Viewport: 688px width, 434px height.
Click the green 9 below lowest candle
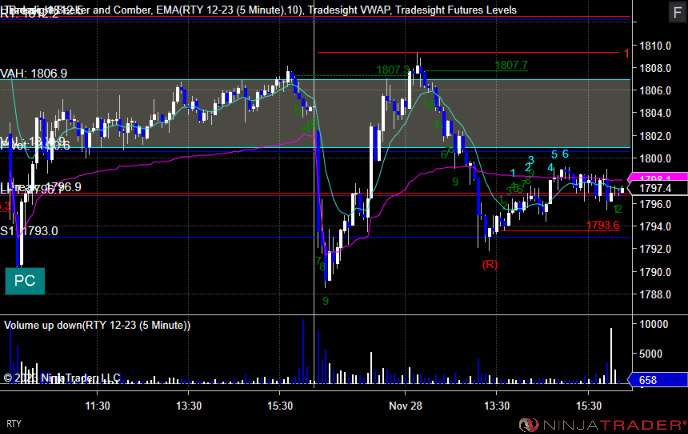coord(326,301)
